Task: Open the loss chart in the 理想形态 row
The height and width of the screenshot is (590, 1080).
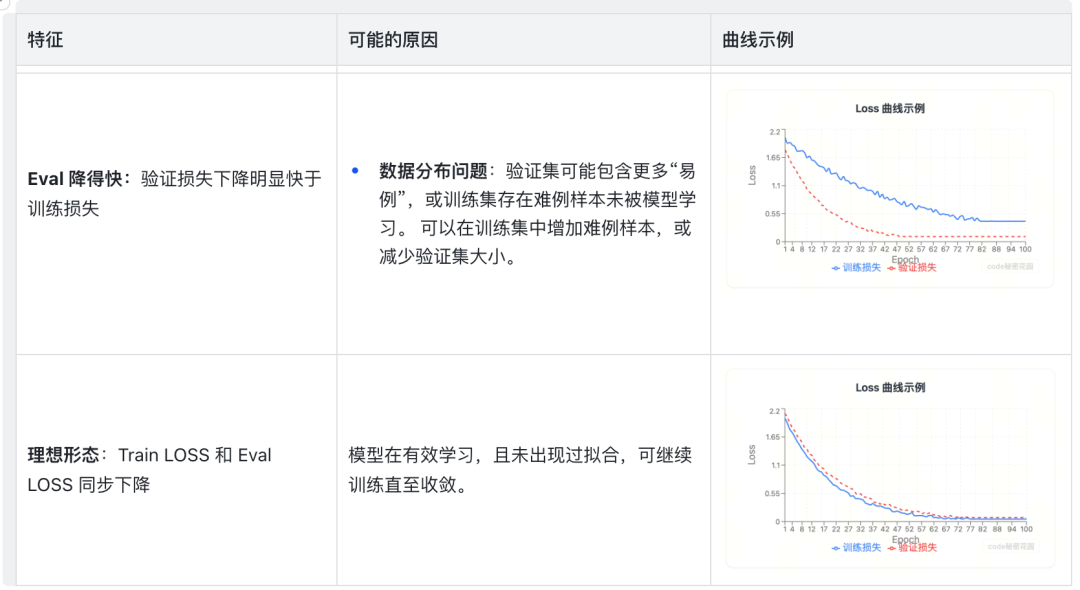Action: (x=890, y=468)
